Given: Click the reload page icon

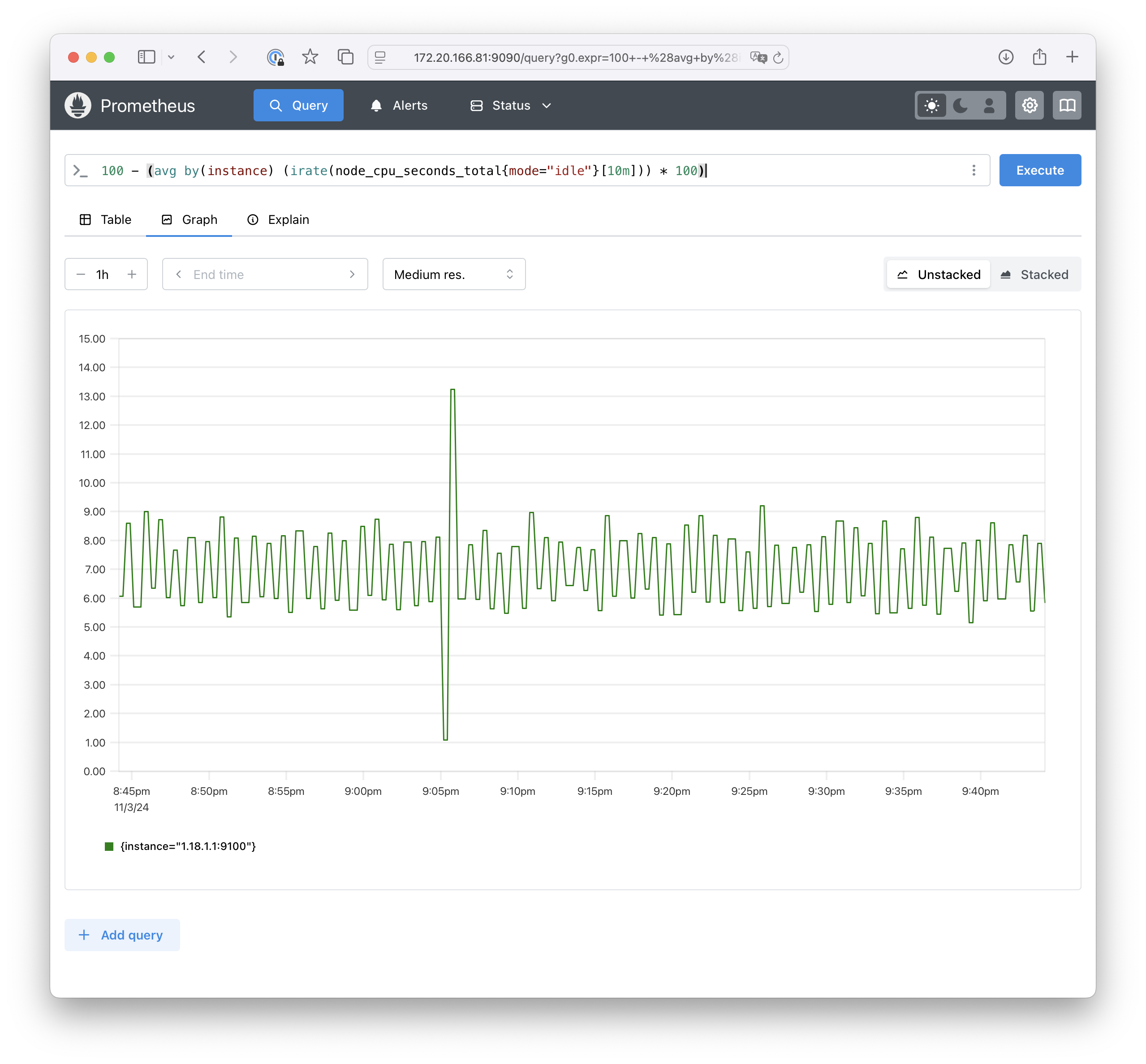Looking at the screenshot, I should pyautogui.click(x=778, y=58).
